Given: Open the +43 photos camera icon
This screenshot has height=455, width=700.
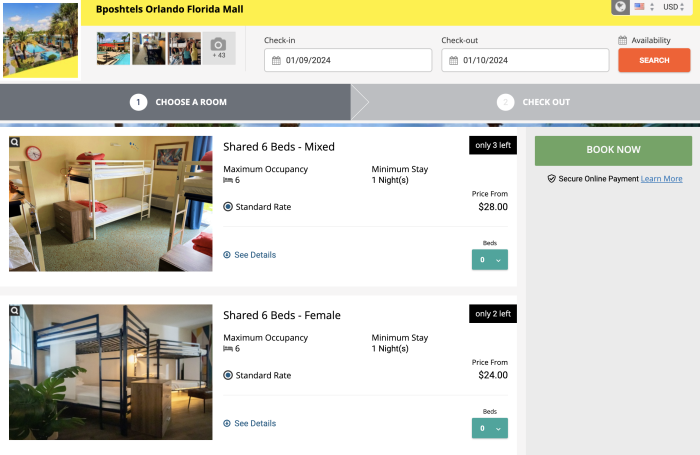Looking at the screenshot, I should (219, 48).
